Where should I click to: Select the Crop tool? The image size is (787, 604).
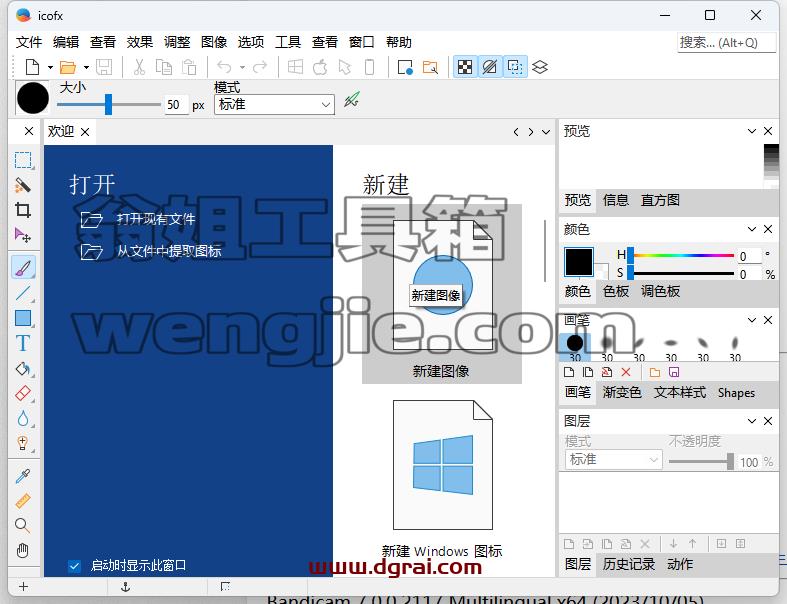coord(23,210)
